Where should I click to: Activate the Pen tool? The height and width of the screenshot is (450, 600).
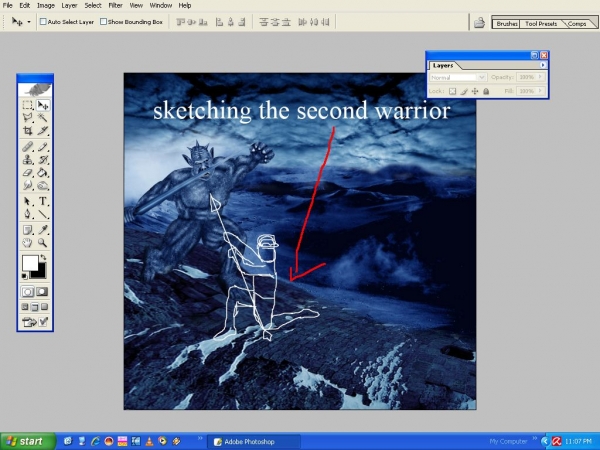click(27, 214)
